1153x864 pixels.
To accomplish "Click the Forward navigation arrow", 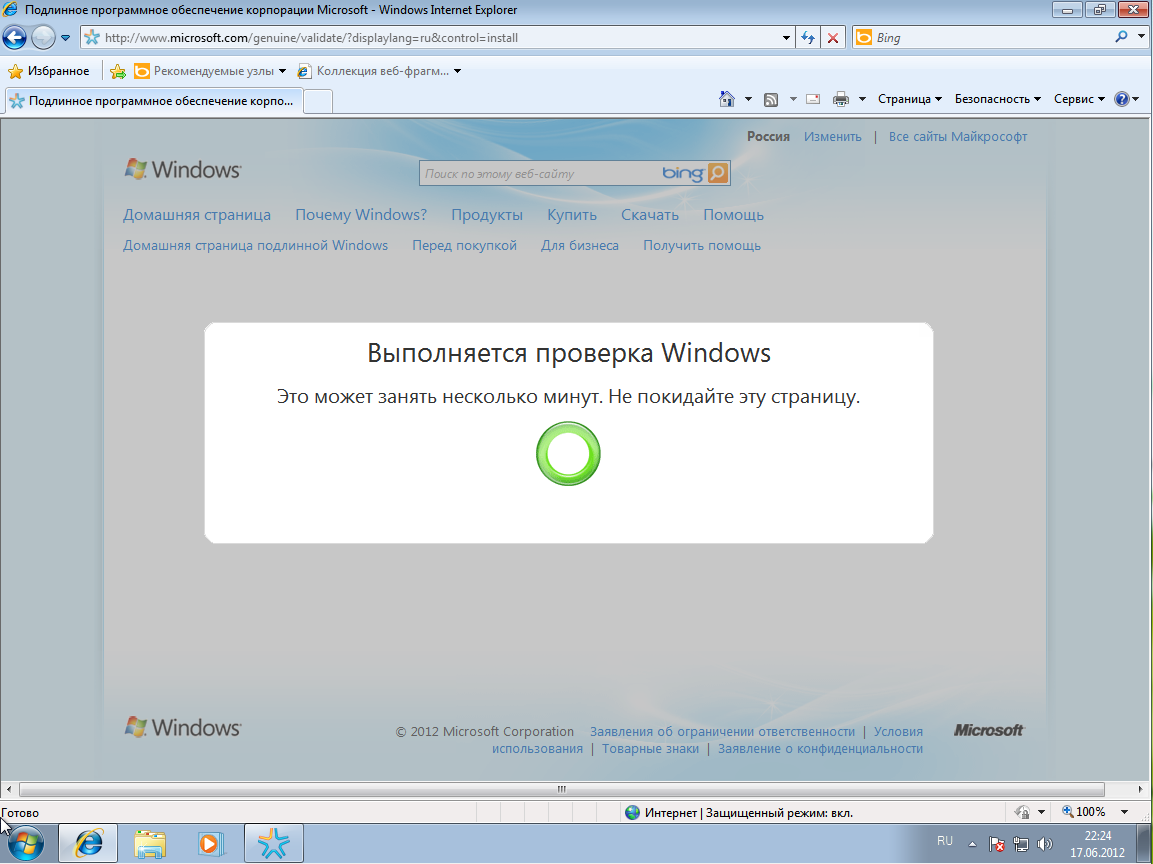I will tap(43, 38).
